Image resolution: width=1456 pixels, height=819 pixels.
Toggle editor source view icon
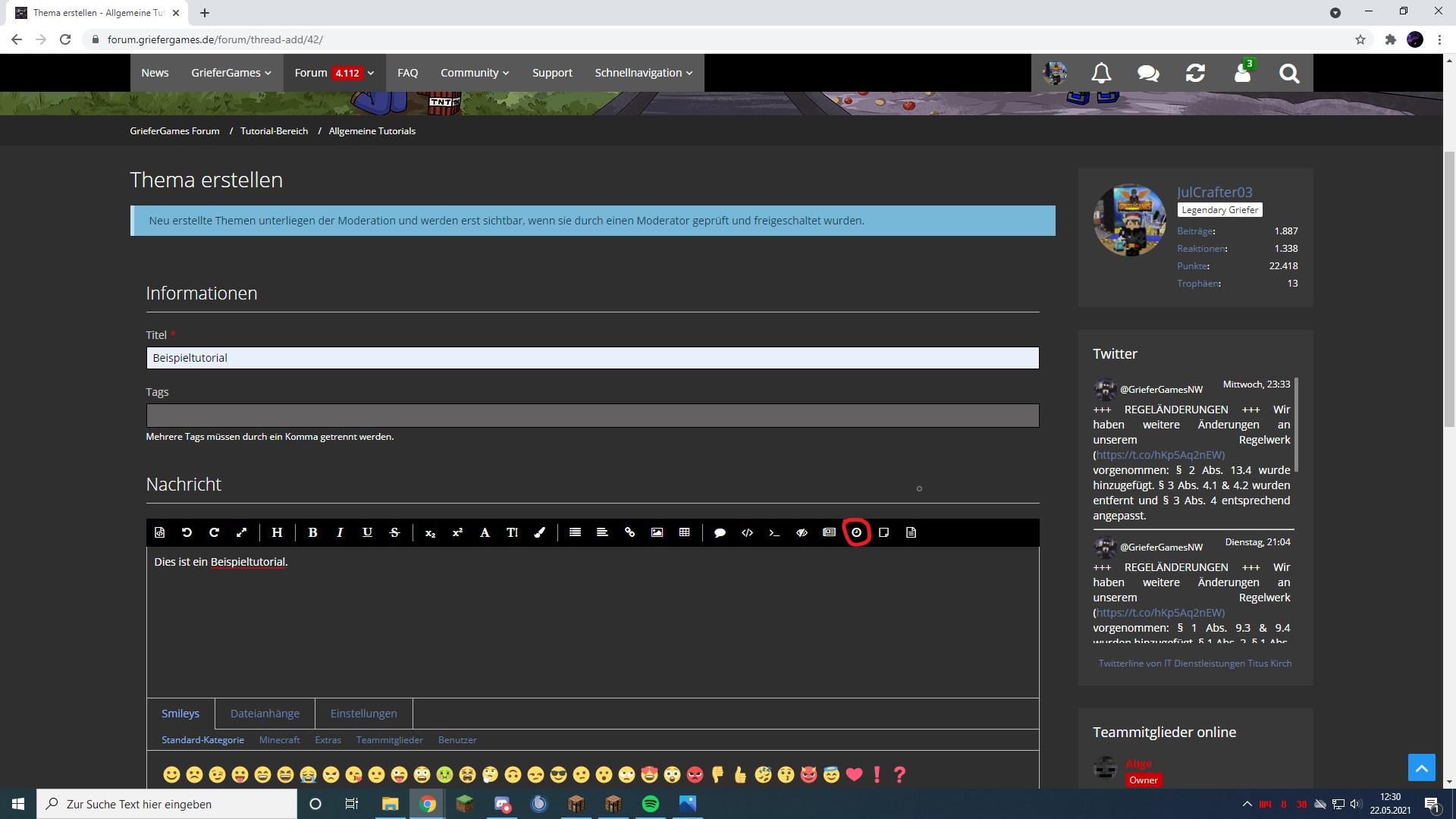click(x=159, y=532)
